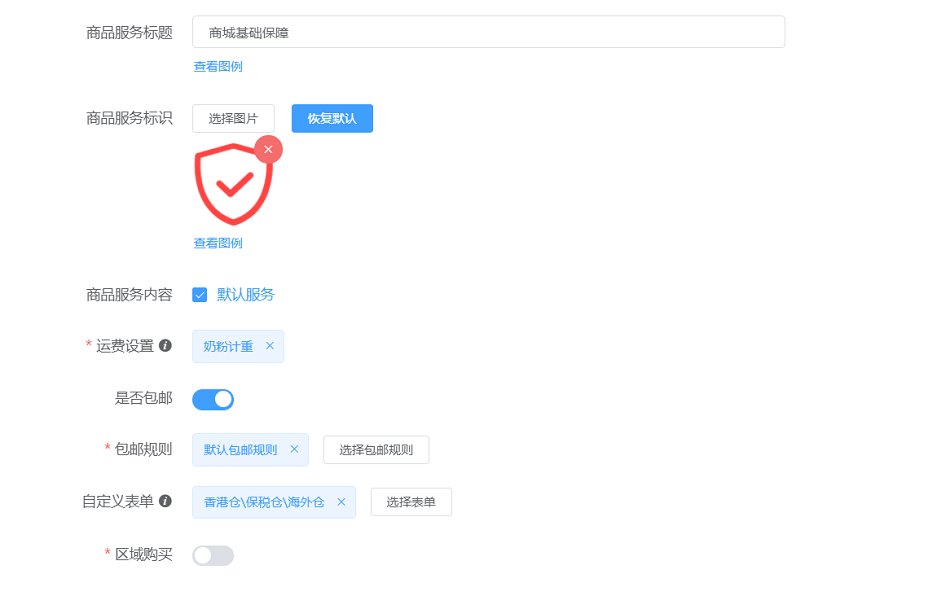
Task: Open 查看图例 link below shield image
Action: [218, 243]
